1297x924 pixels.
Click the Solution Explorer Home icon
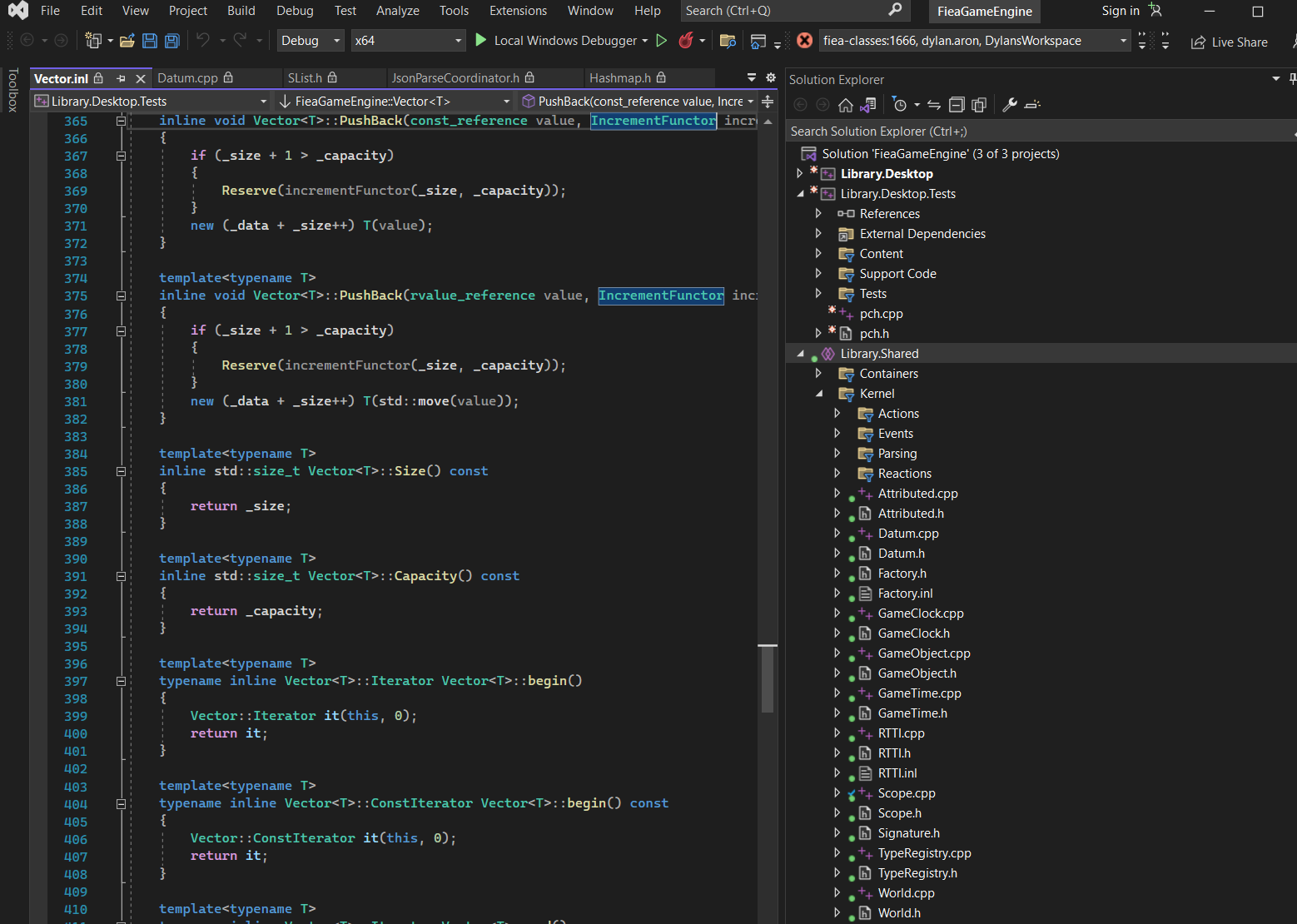(x=846, y=105)
